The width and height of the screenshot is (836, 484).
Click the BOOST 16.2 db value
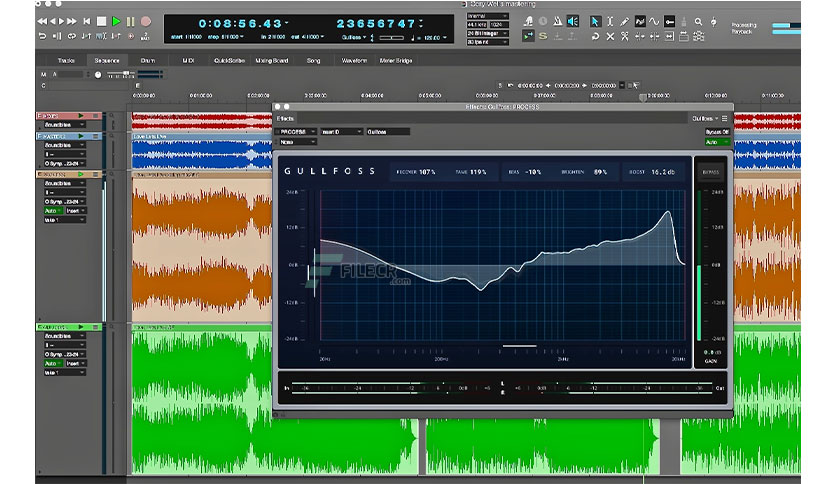(x=663, y=172)
